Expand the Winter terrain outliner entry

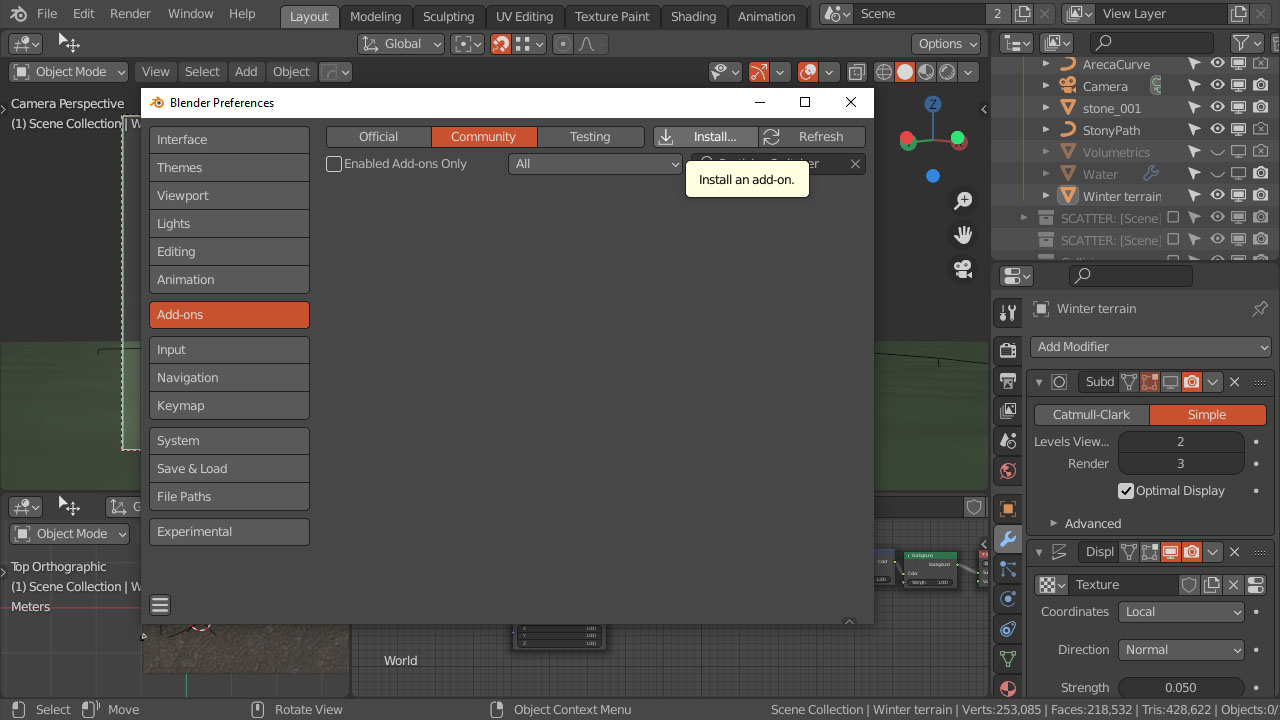[1046, 195]
